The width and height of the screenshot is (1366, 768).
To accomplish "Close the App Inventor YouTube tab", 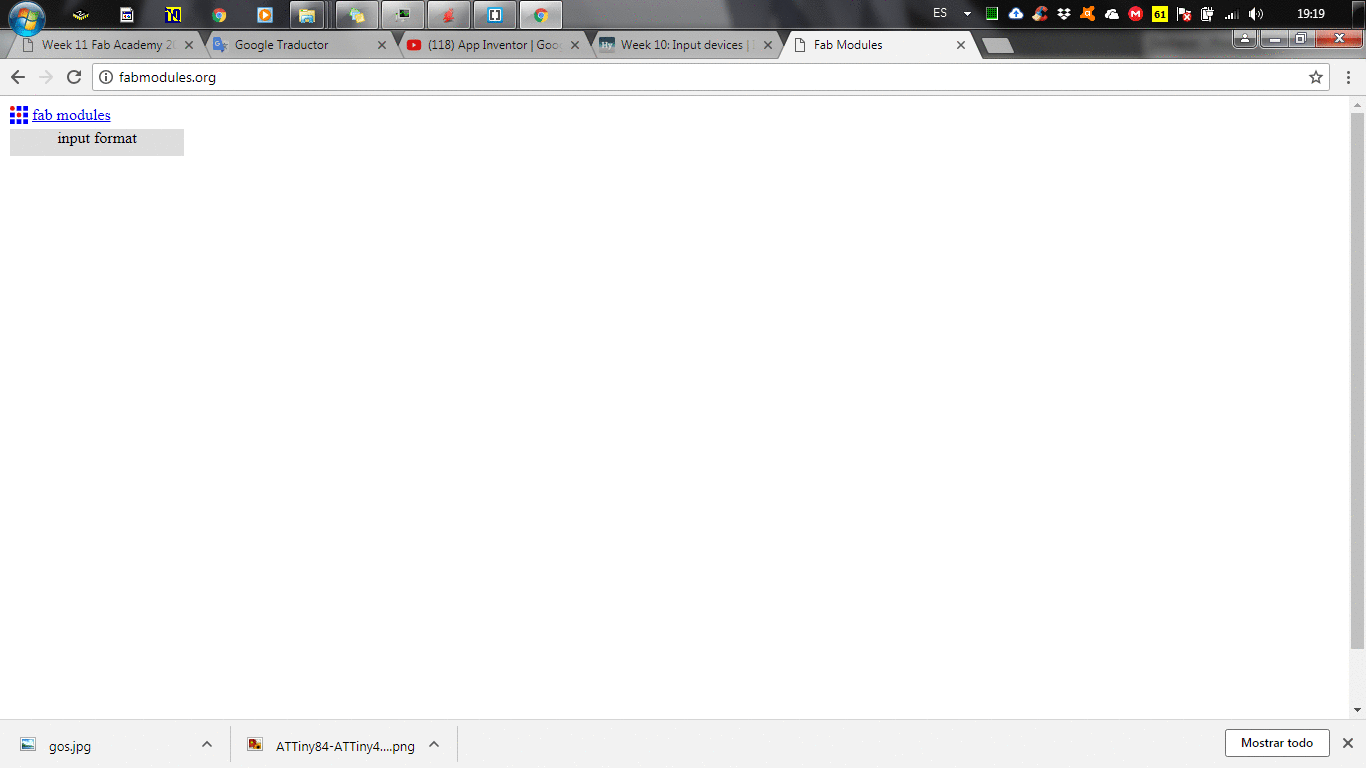I will 574,45.
